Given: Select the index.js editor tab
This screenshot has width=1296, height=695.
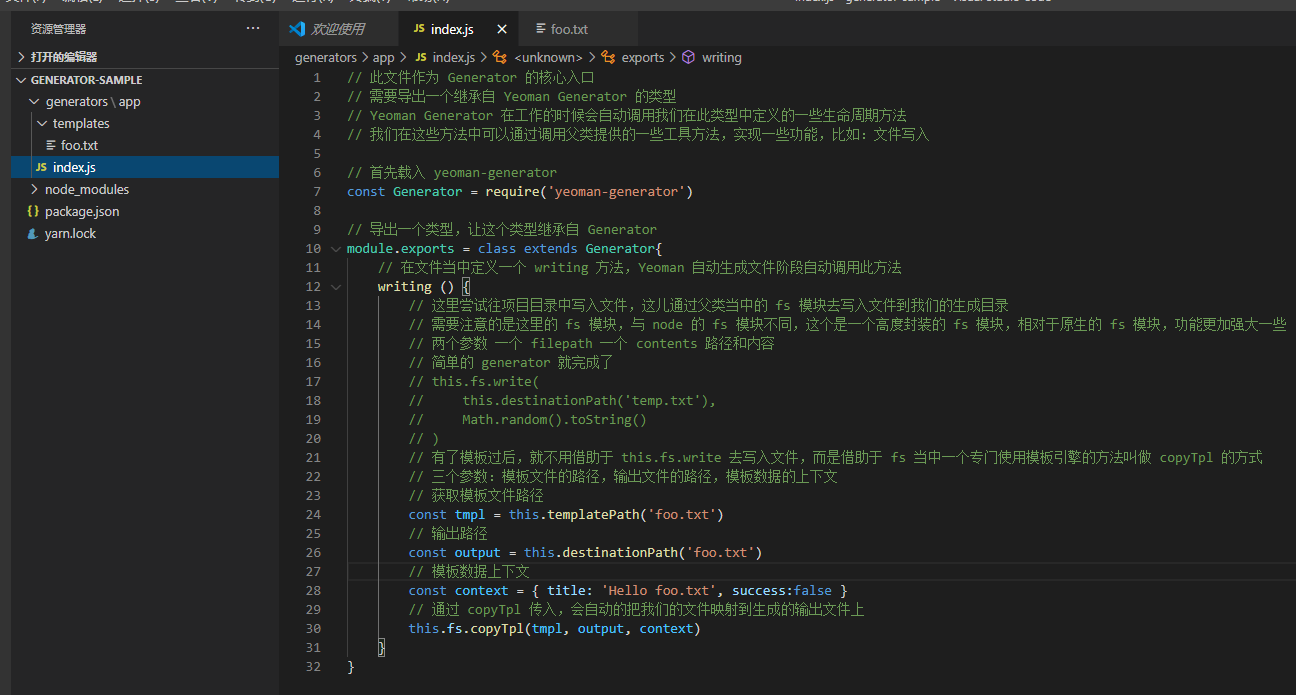Looking at the screenshot, I should (x=453, y=29).
